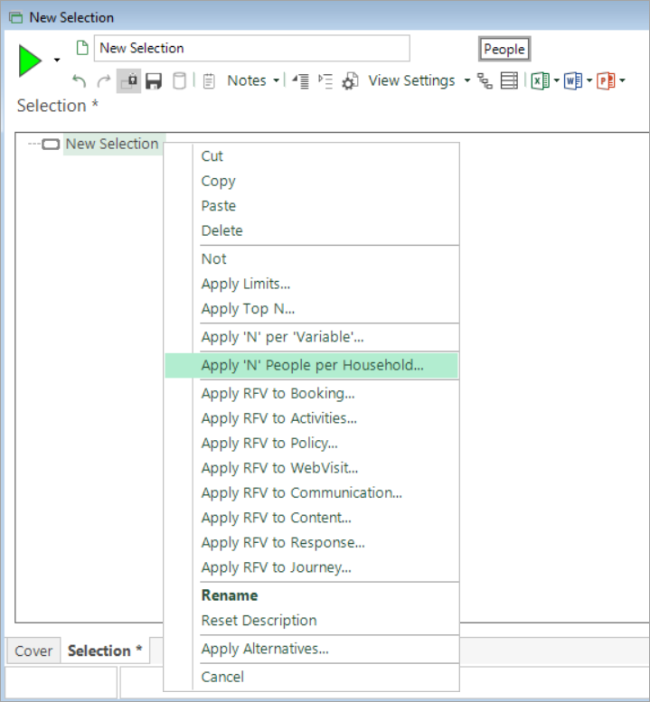Expand the View Settings dropdown

[x=467, y=81]
